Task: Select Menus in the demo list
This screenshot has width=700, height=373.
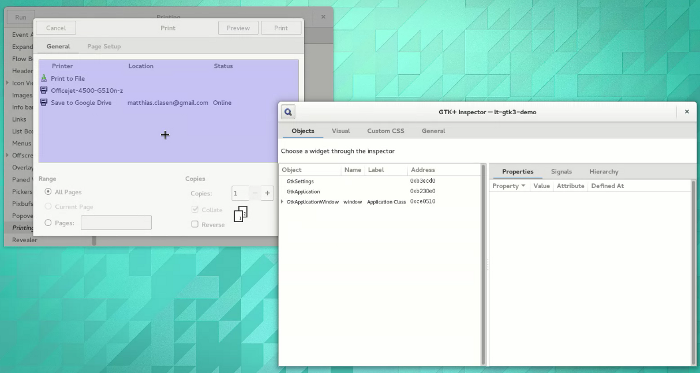Action: (21, 143)
